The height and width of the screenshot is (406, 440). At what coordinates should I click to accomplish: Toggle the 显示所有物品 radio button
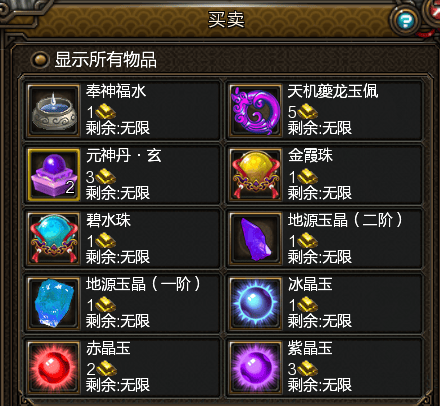(x=40, y=60)
